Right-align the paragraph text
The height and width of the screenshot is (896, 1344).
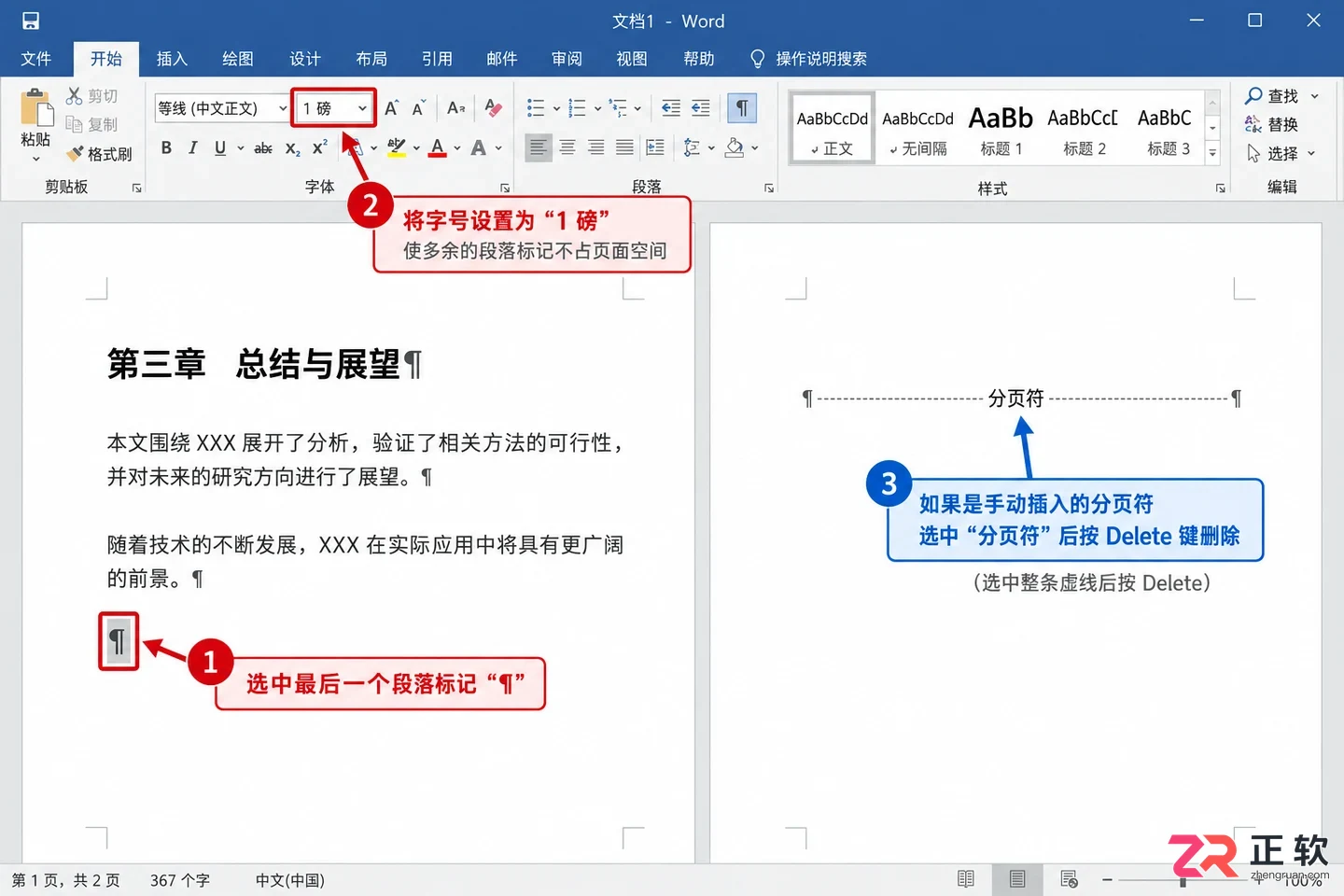[596, 147]
